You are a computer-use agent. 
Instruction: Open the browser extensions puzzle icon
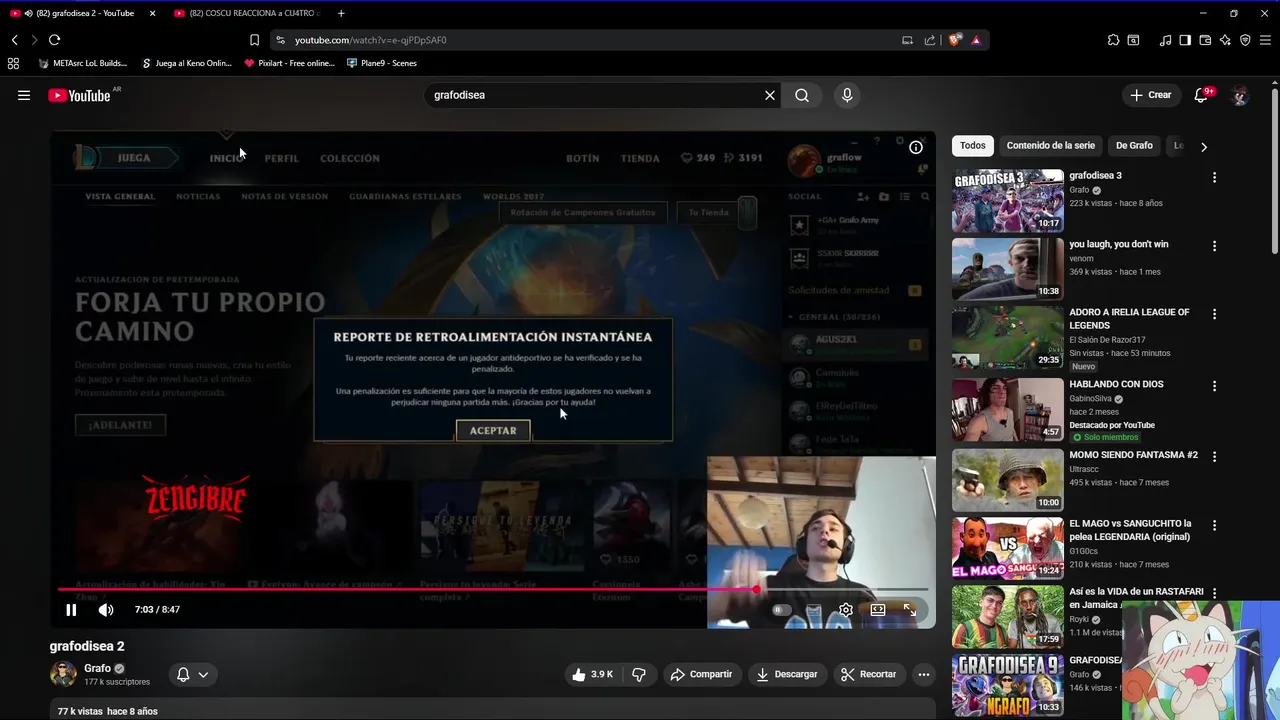tap(1113, 40)
